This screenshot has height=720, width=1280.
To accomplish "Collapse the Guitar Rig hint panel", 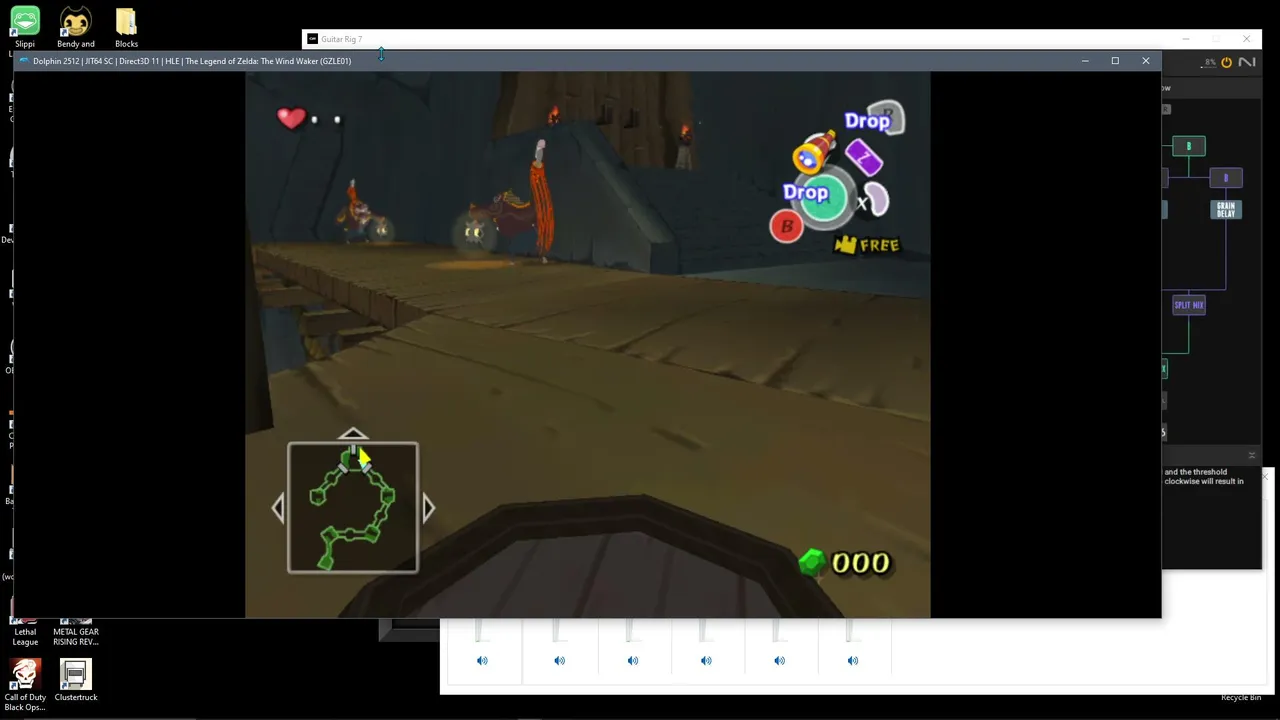I will pos(1251,456).
